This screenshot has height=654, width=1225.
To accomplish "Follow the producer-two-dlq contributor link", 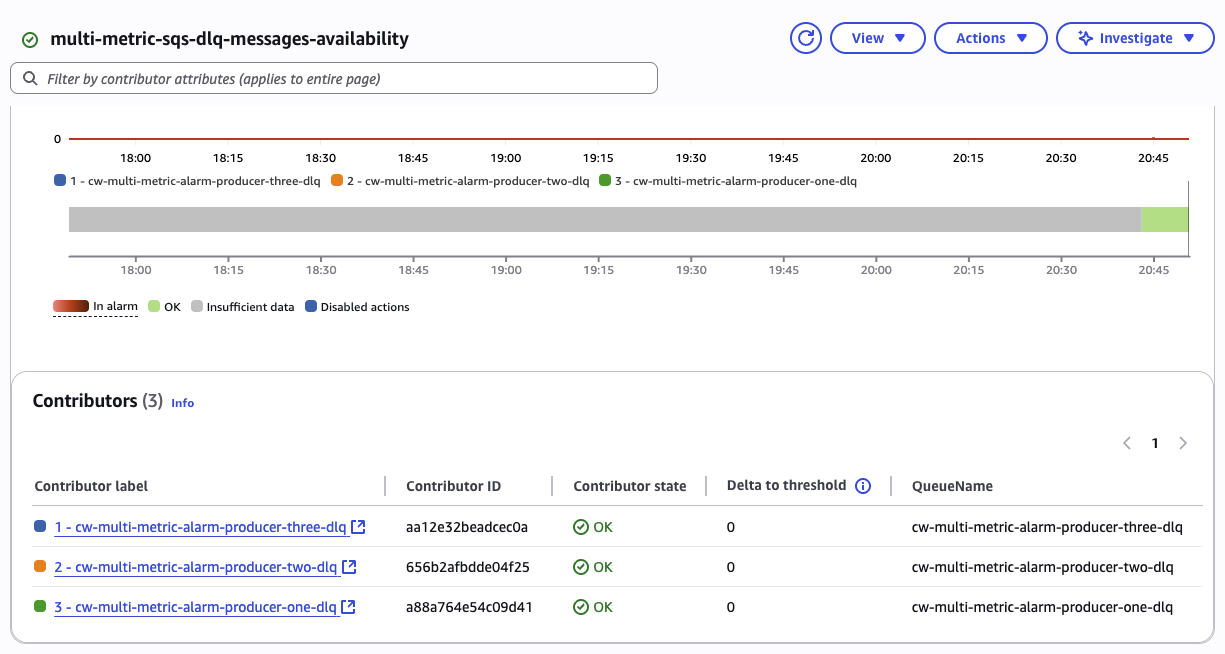I will 194,567.
